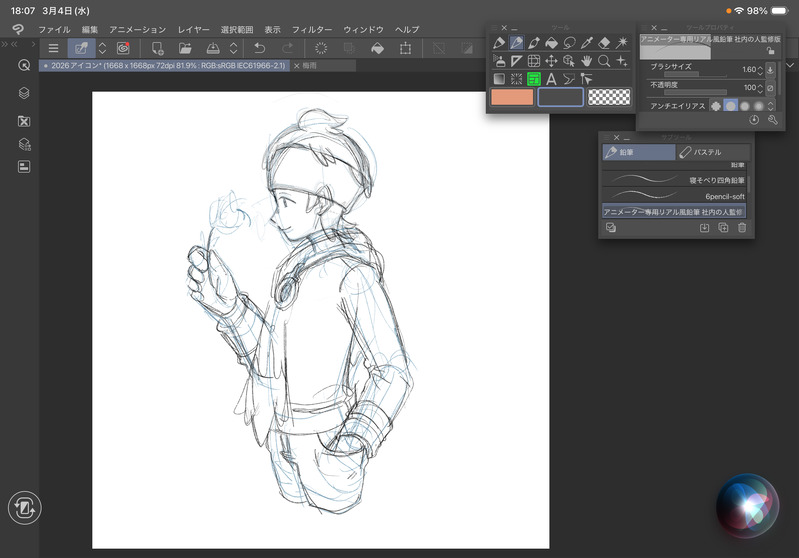Click the Undo arrow in command bar
The image size is (799, 558).
click(260, 48)
